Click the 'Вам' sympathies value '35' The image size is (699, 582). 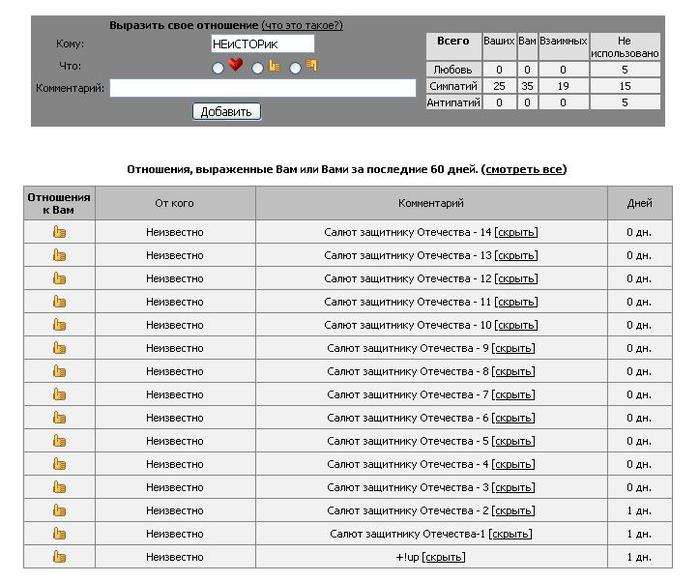click(x=527, y=86)
